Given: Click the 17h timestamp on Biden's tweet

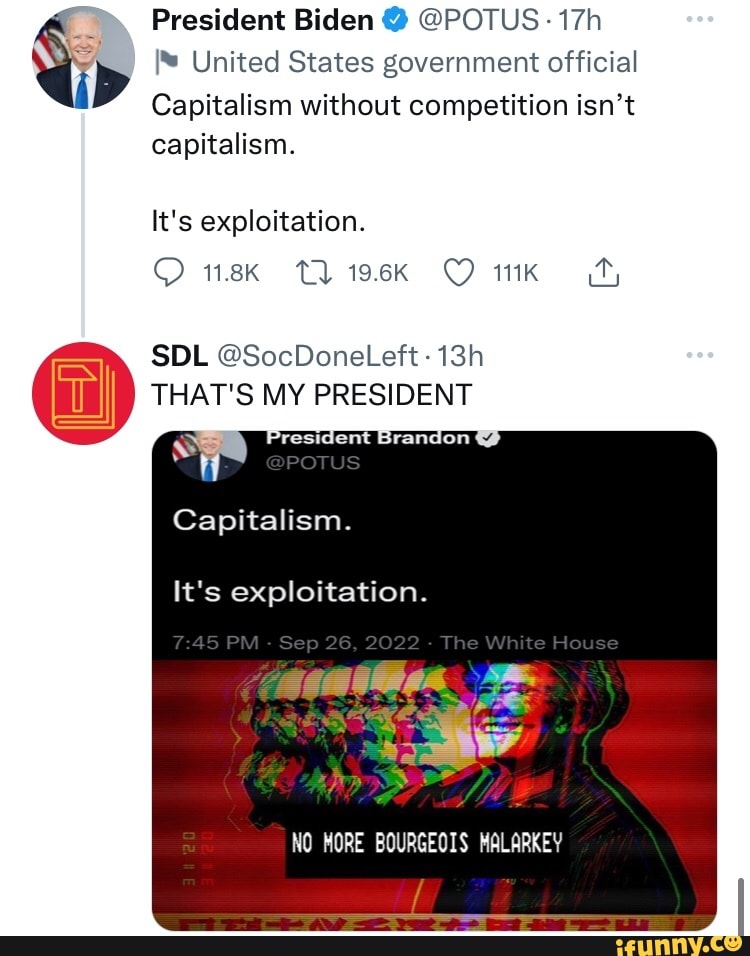Looking at the screenshot, I should coord(579,18).
